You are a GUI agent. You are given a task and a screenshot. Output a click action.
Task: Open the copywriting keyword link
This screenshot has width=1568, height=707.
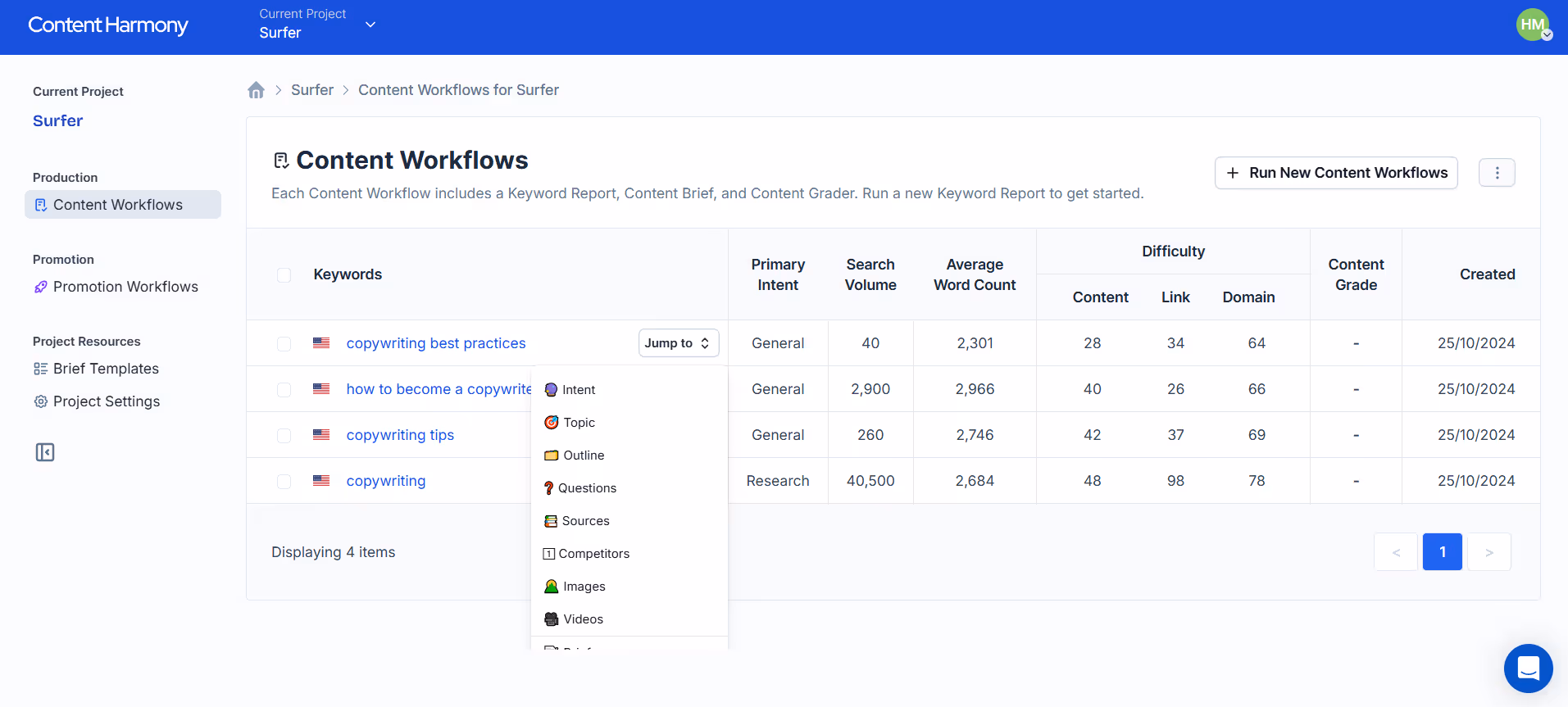click(386, 481)
